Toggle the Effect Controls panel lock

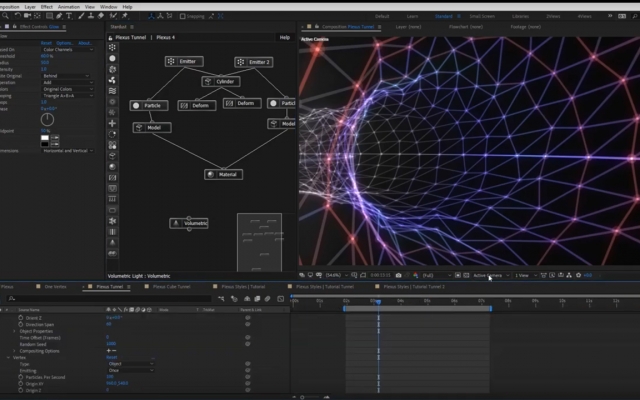click(14, 27)
